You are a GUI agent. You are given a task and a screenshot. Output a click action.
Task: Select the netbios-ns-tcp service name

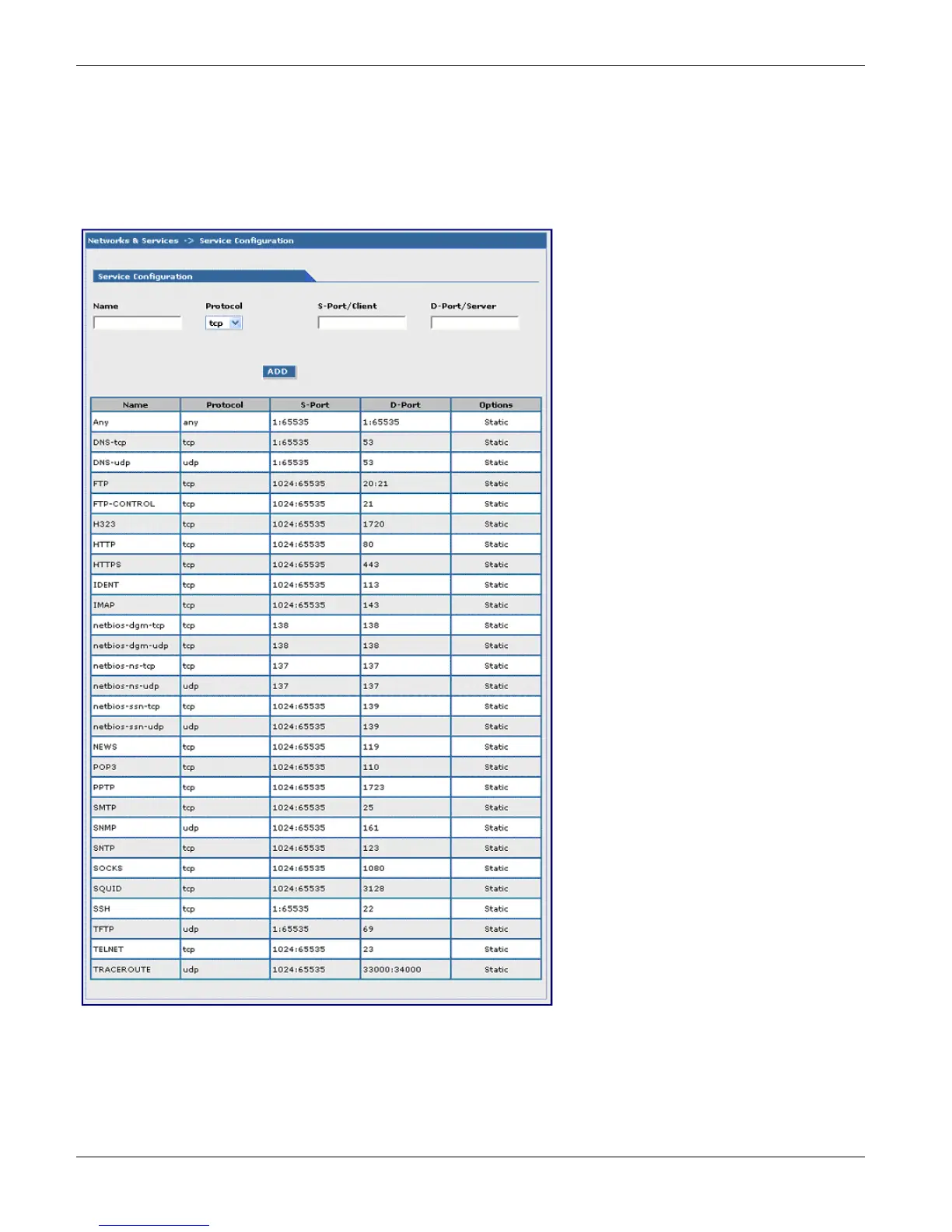(124, 666)
